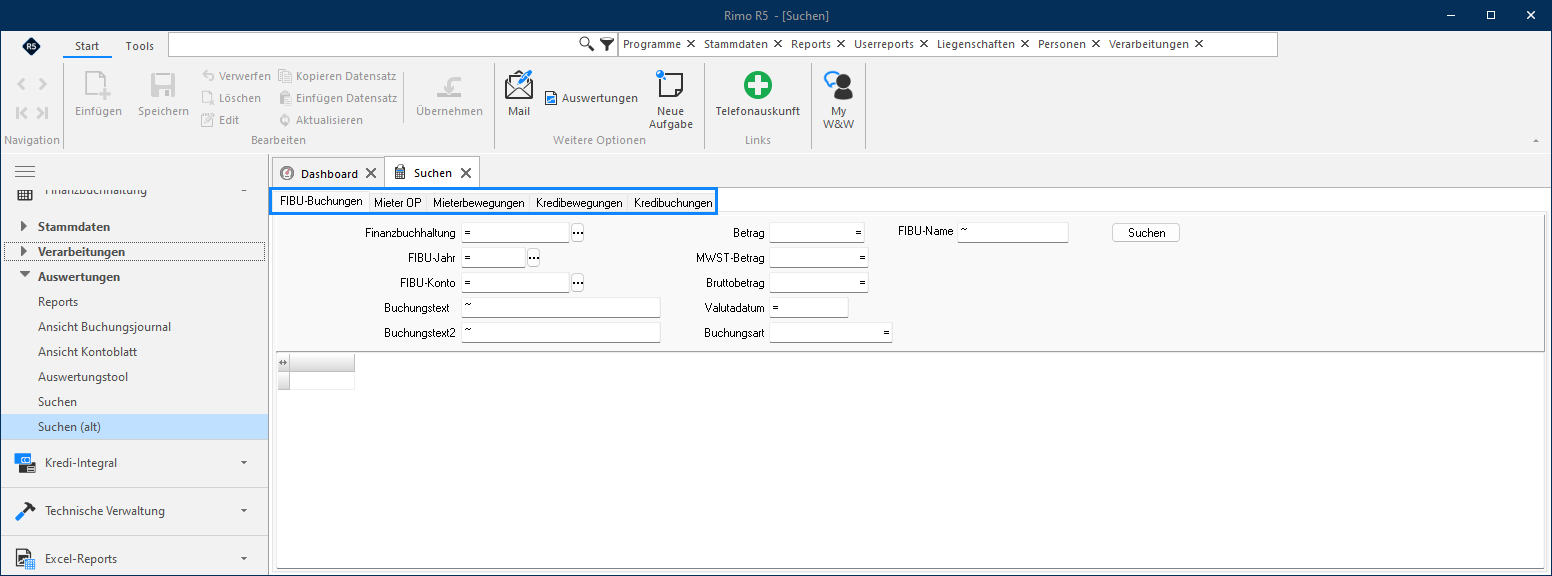Expand the Verarbeitungen sidebar tree node

24,252
